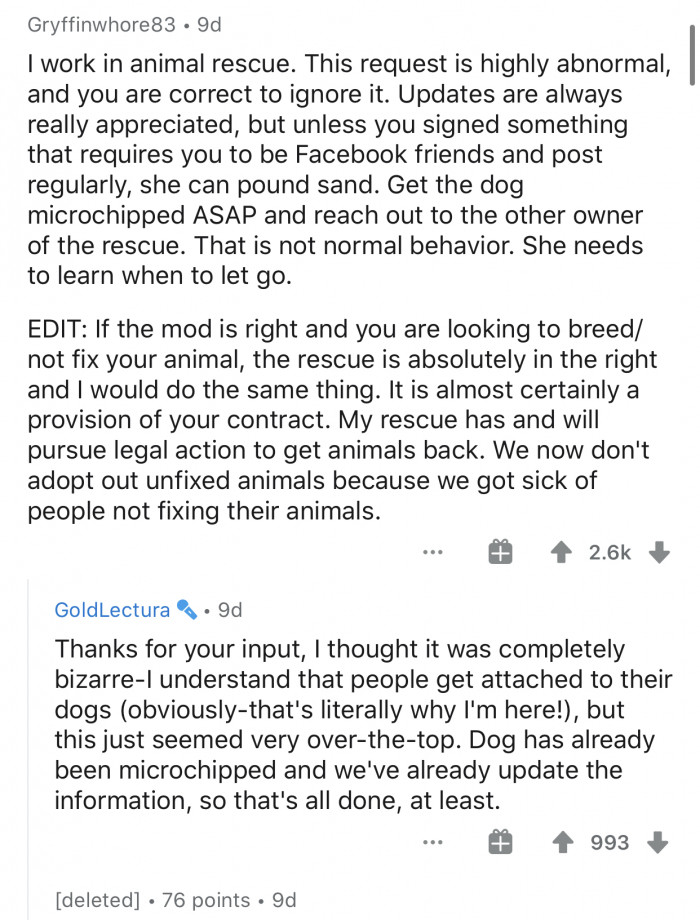
Task: Tap the blue microphone icon beside GoldLectura
Action: coord(186,609)
